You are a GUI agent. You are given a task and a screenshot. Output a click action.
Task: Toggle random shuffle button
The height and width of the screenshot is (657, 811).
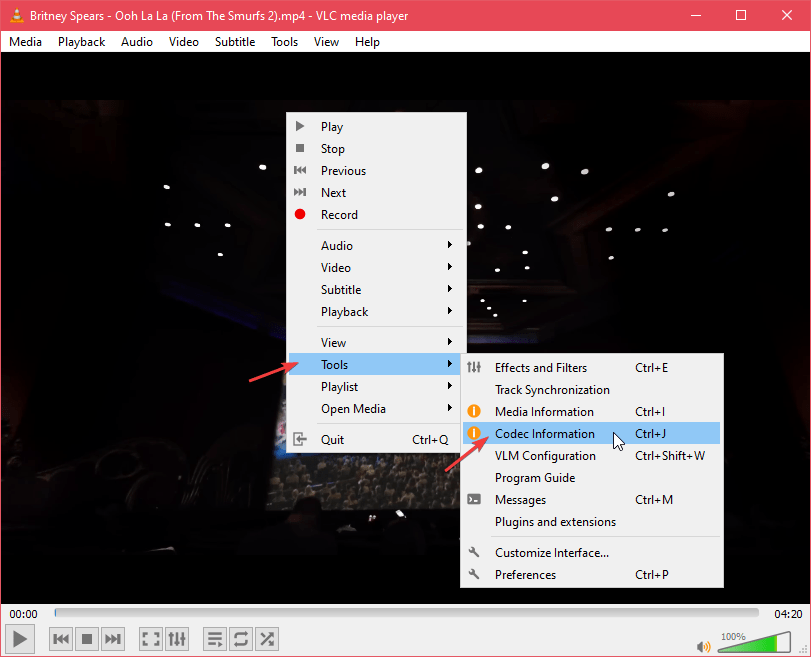point(266,638)
